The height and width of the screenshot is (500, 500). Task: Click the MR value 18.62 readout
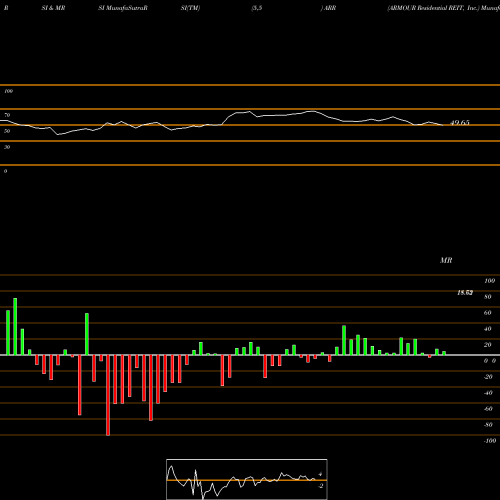[x=465, y=293]
